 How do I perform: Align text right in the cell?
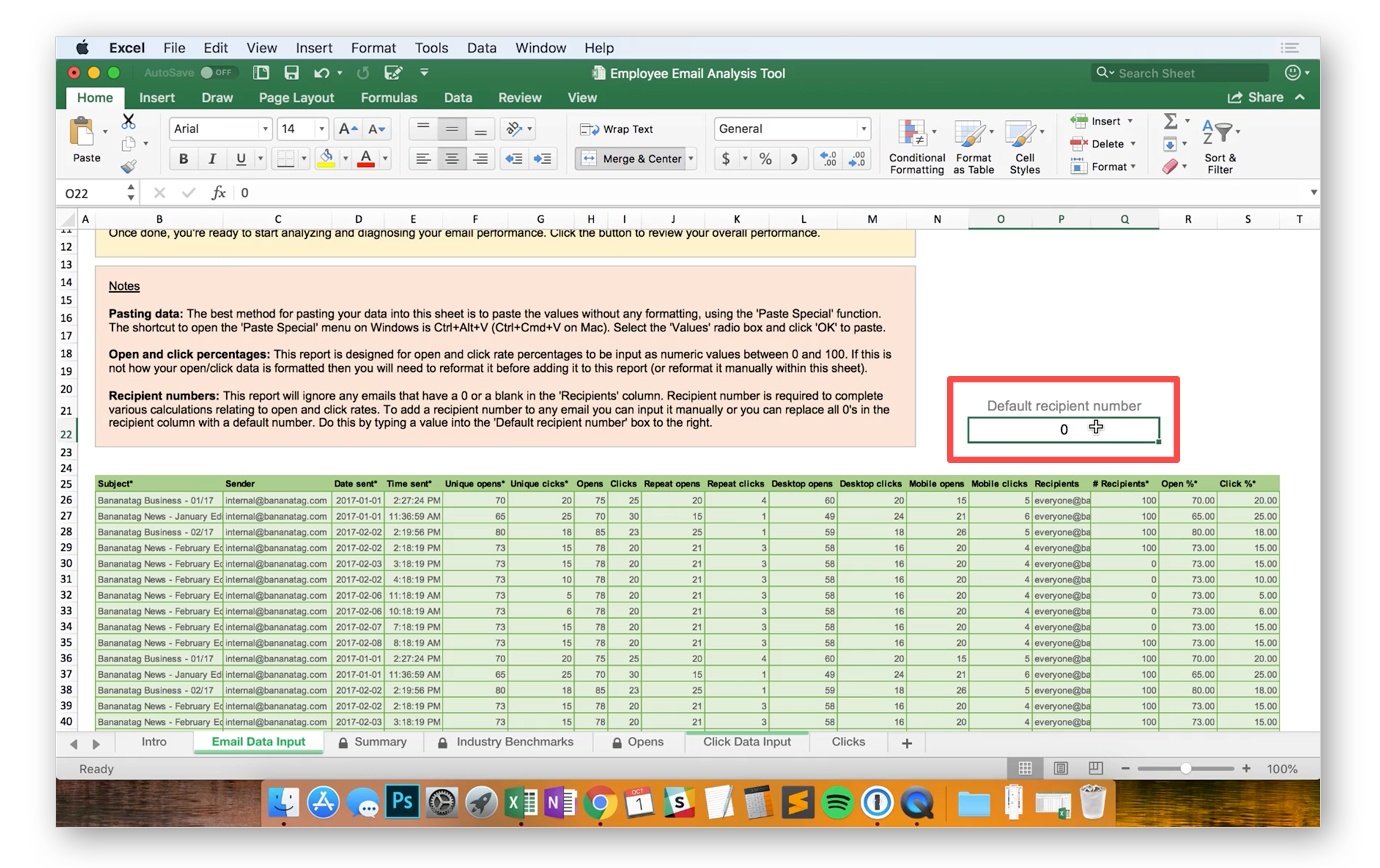pos(481,159)
